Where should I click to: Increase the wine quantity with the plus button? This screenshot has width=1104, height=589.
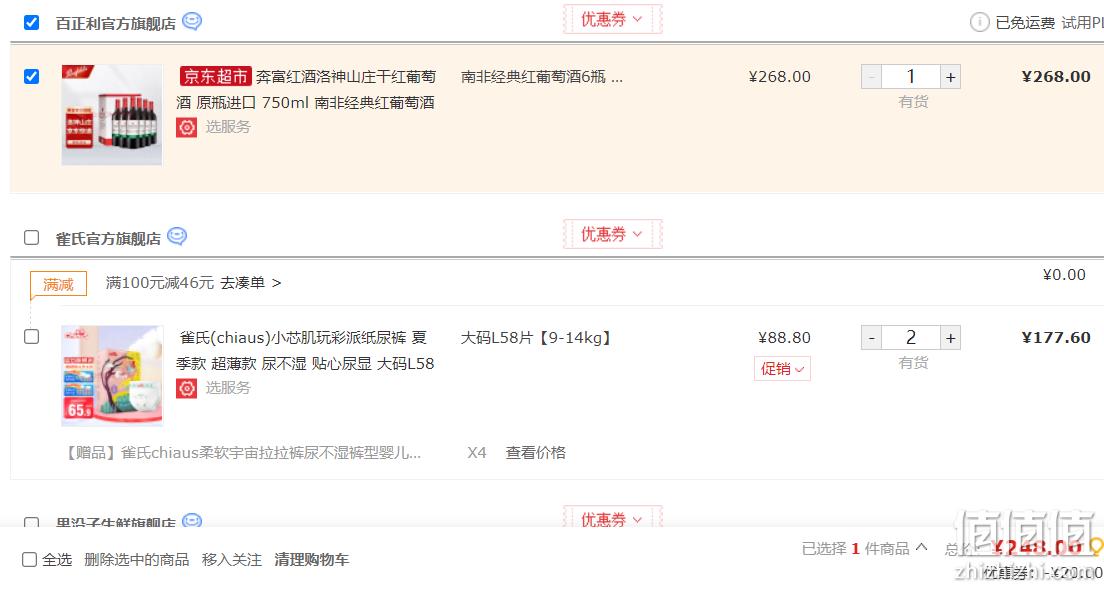(x=951, y=77)
